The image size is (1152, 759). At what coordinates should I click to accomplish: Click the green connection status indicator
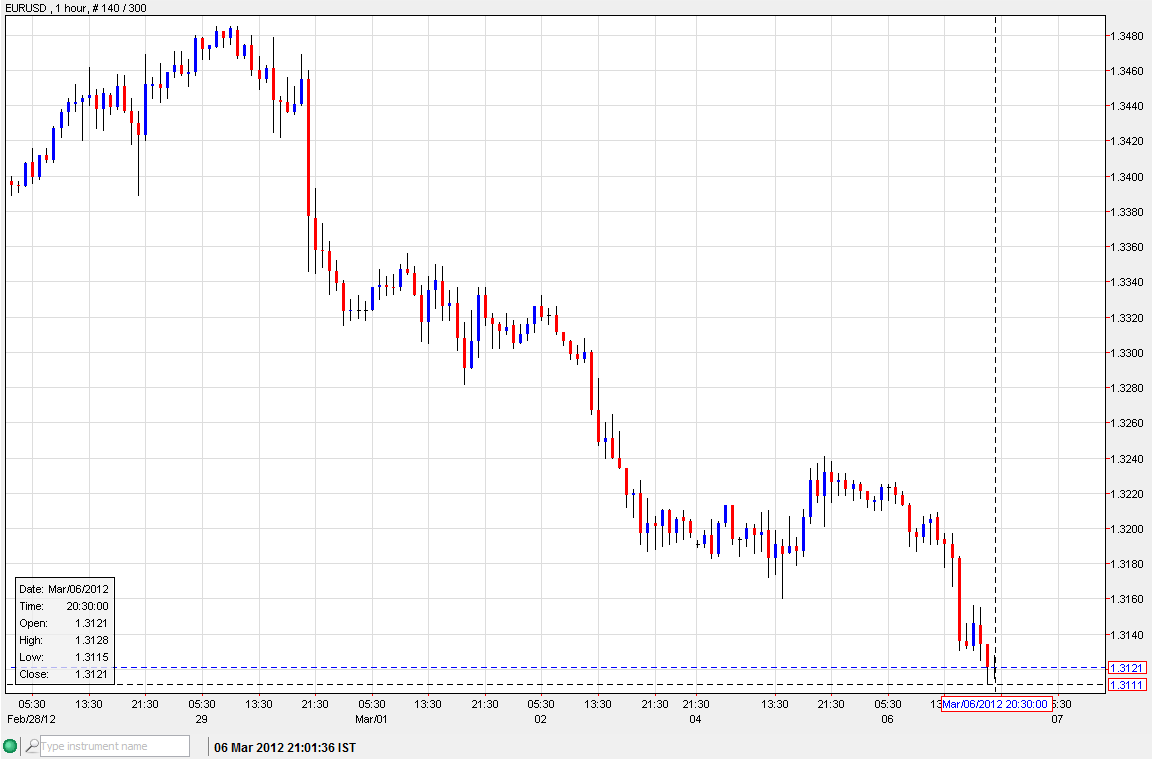tap(10, 747)
